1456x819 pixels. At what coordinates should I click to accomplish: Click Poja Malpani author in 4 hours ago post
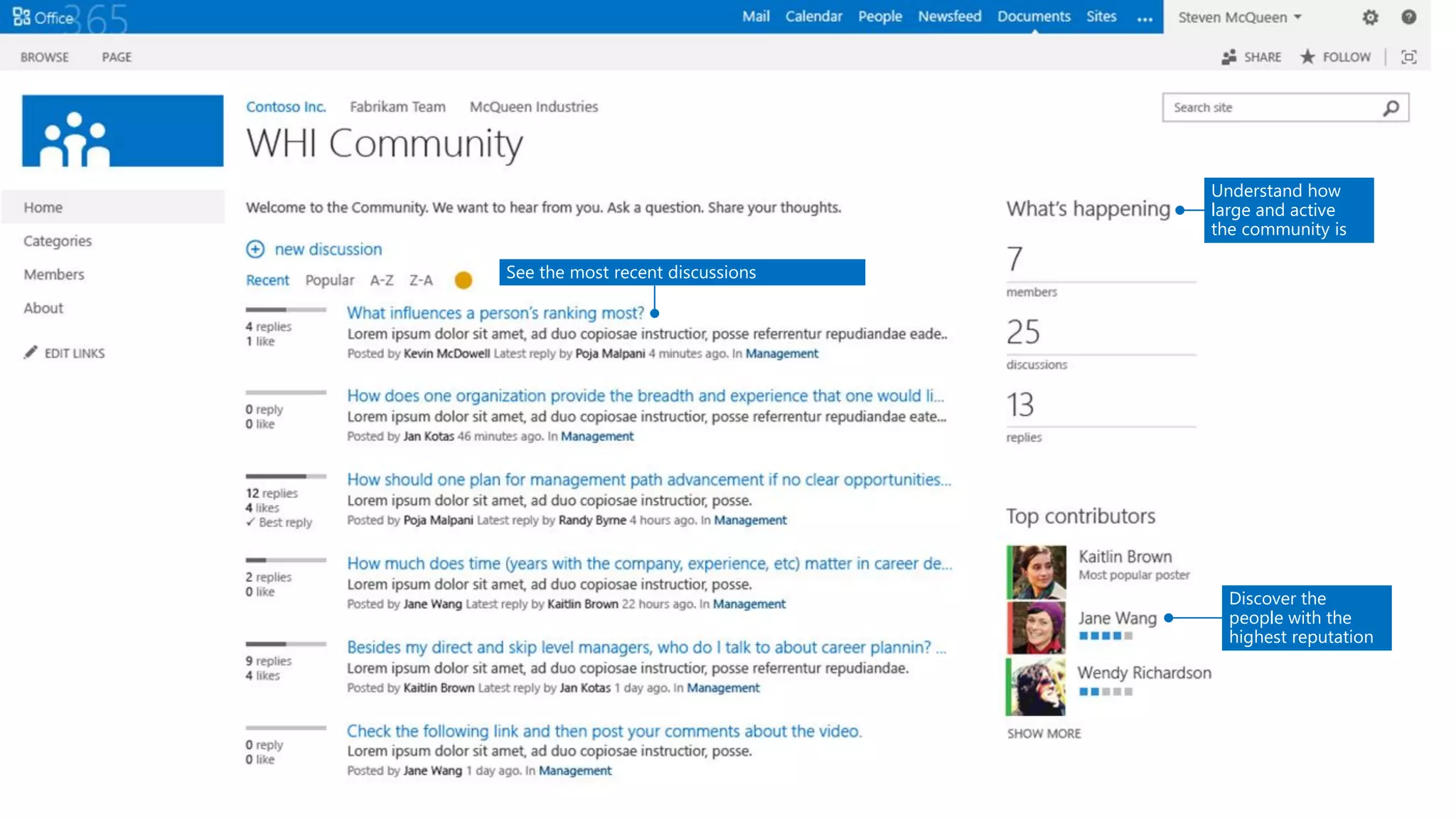[438, 520]
